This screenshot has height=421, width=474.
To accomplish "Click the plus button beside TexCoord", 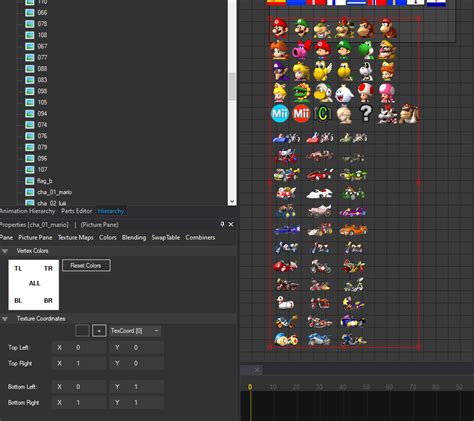I will [99, 331].
